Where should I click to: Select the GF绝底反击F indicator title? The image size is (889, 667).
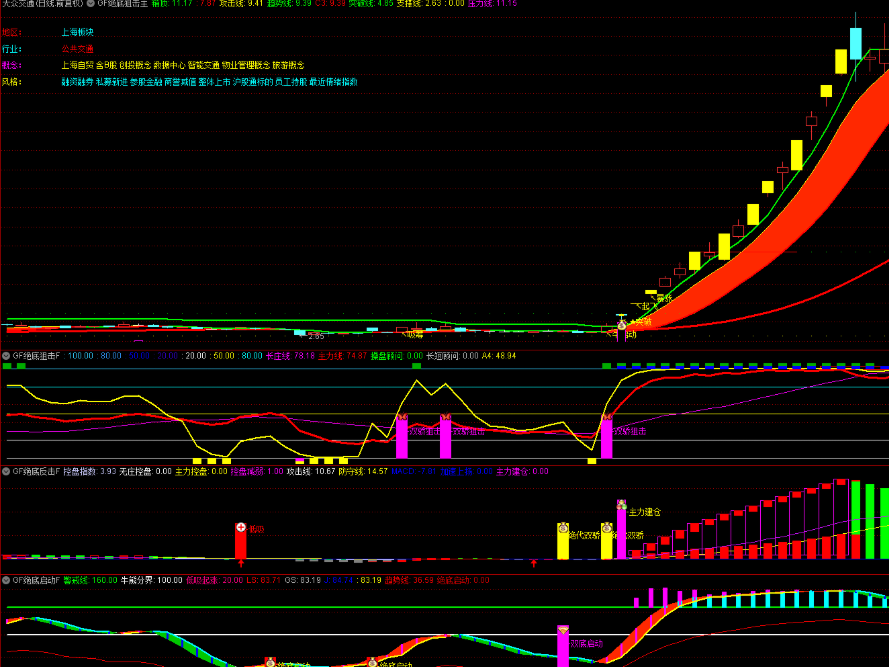click(36, 471)
